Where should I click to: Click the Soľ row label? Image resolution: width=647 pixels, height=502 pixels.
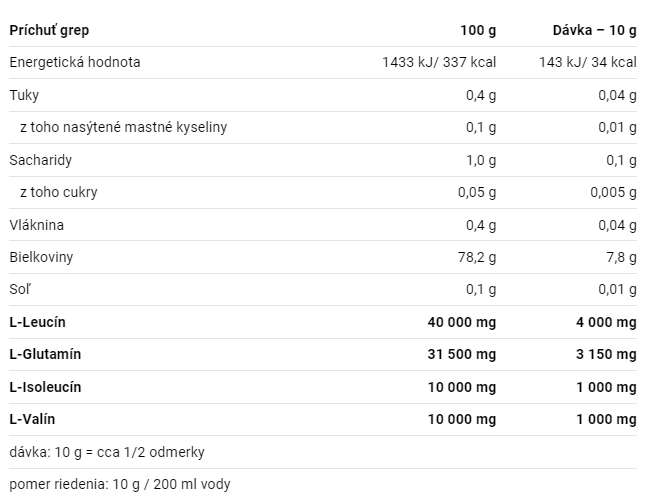coord(20,290)
